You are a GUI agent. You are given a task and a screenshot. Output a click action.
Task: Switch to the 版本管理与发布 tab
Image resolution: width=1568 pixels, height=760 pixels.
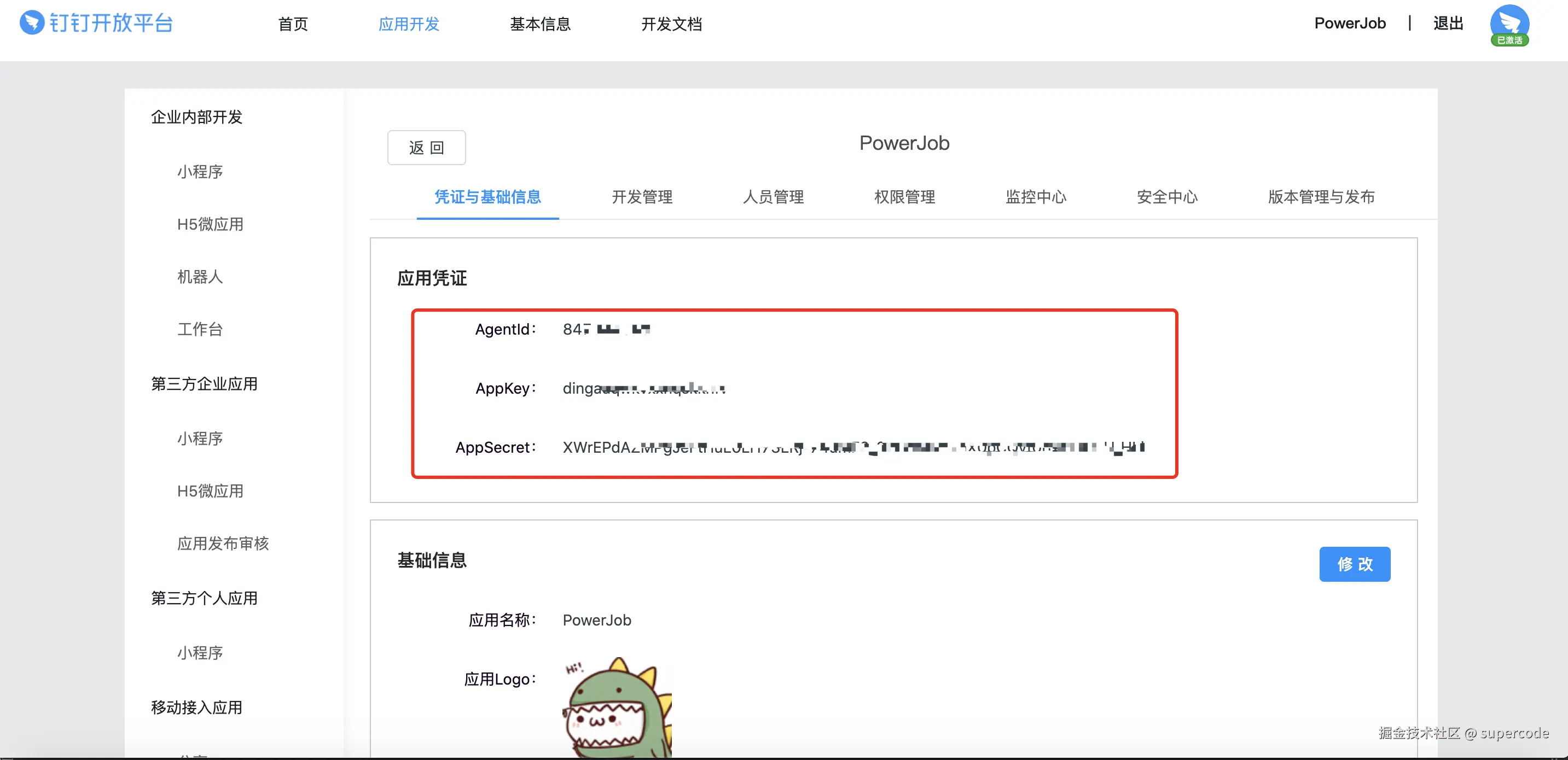click(1321, 197)
